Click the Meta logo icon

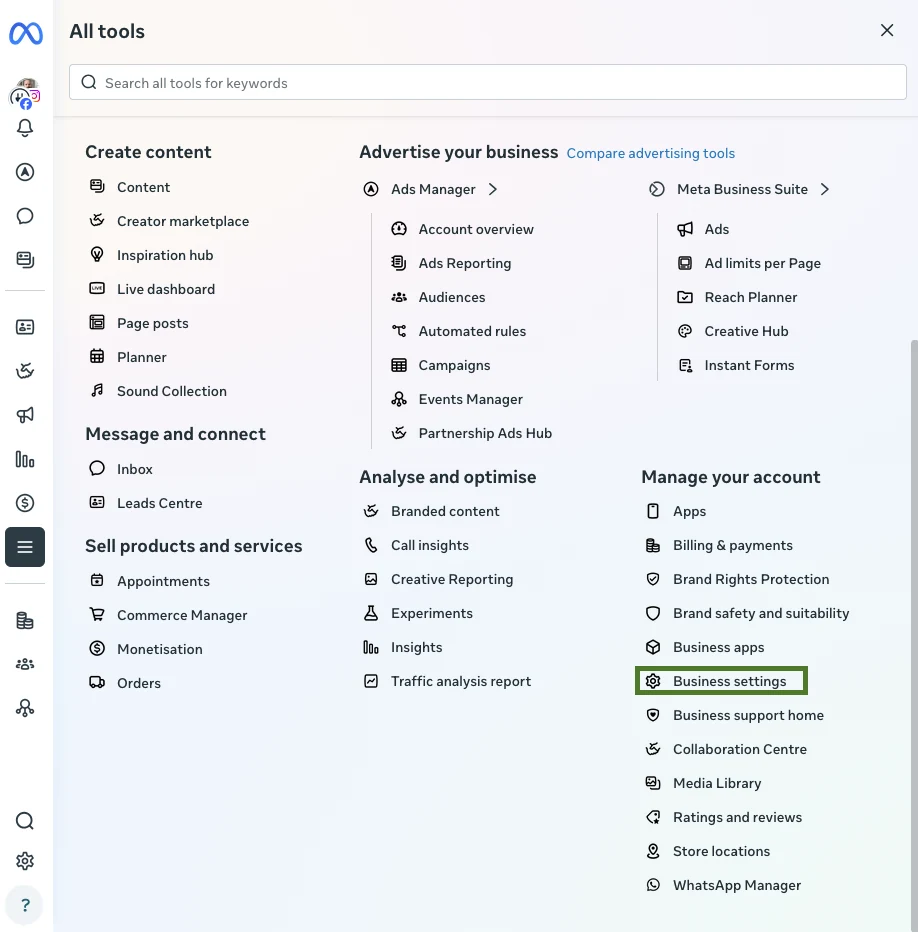[26, 33]
